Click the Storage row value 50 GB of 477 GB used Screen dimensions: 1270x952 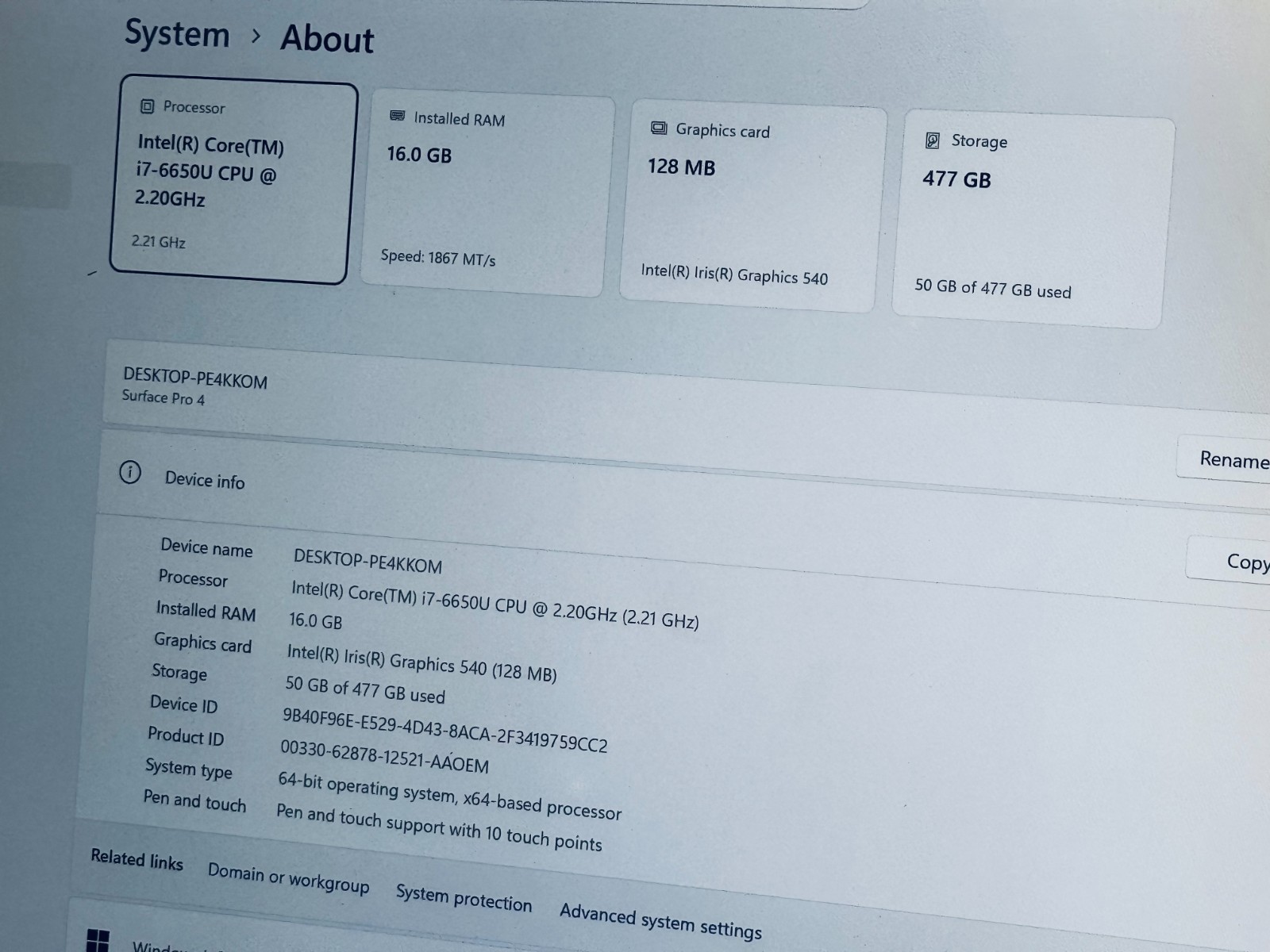[365, 689]
